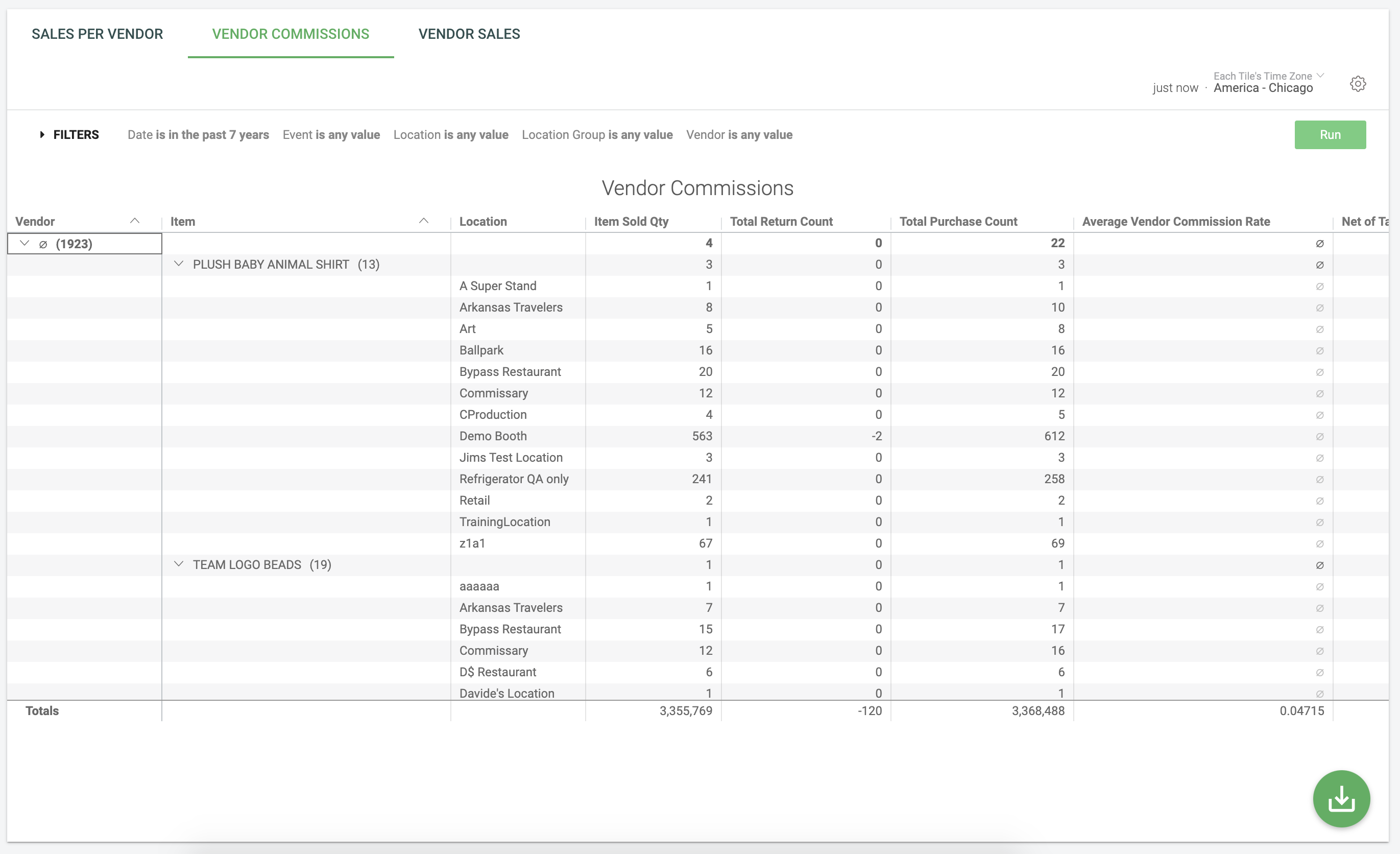Click the totals value 3,368,488
This screenshot has height=854, width=1400.
click(x=1037, y=710)
